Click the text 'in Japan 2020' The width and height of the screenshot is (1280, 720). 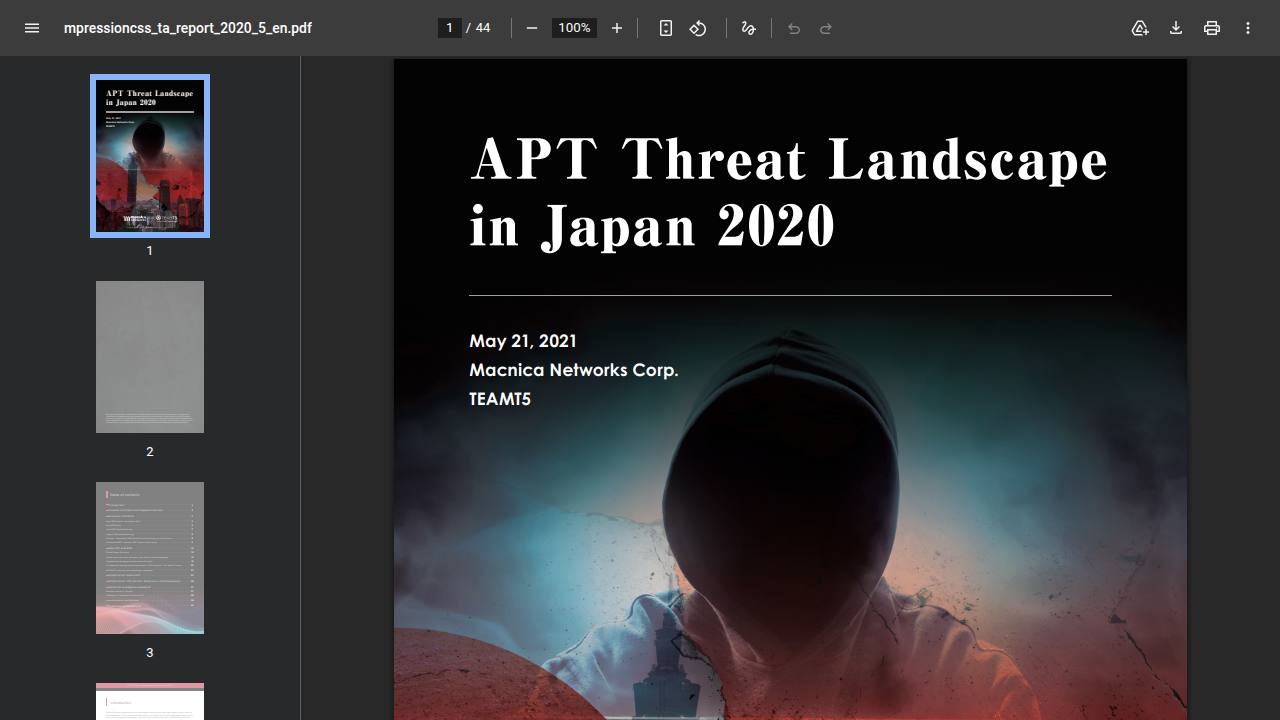(x=652, y=225)
